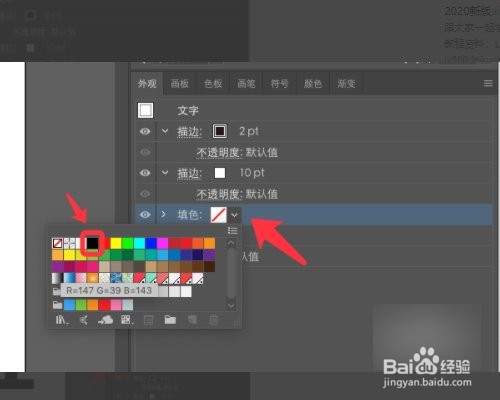Open the Appearance panel hamburger menu

coord(488,83)
